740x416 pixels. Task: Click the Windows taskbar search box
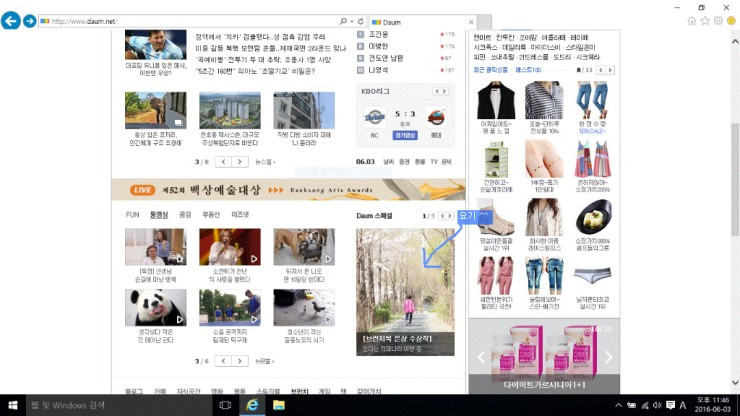[x=119, y=405]
